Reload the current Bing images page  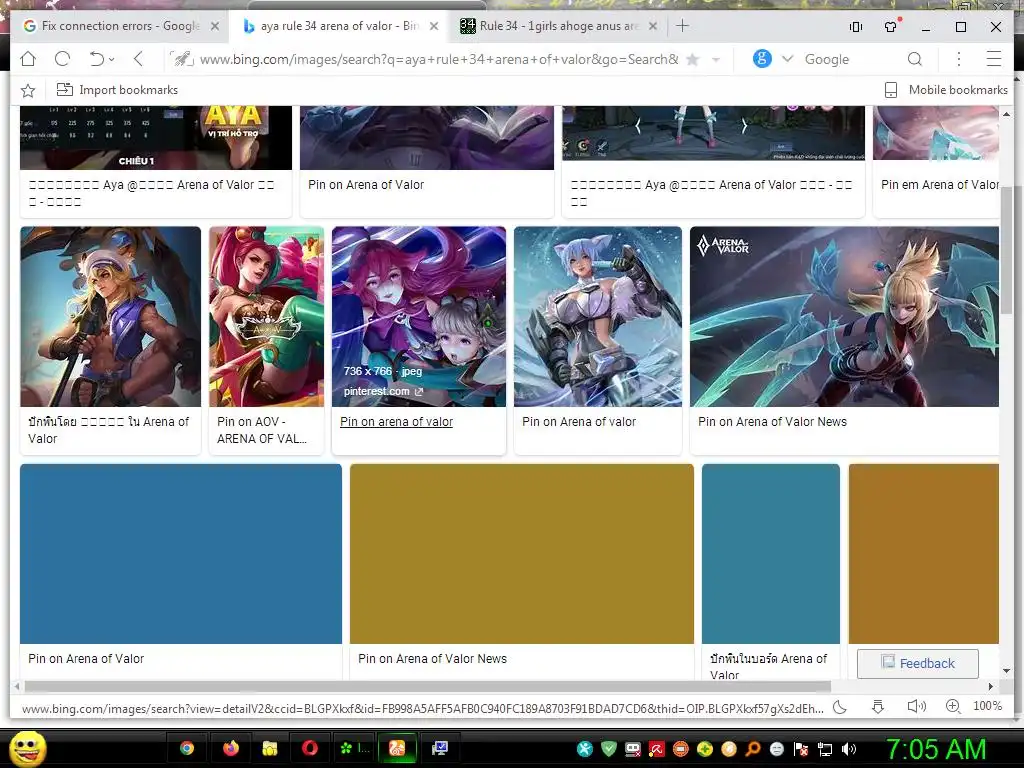(x=62, y=59)
